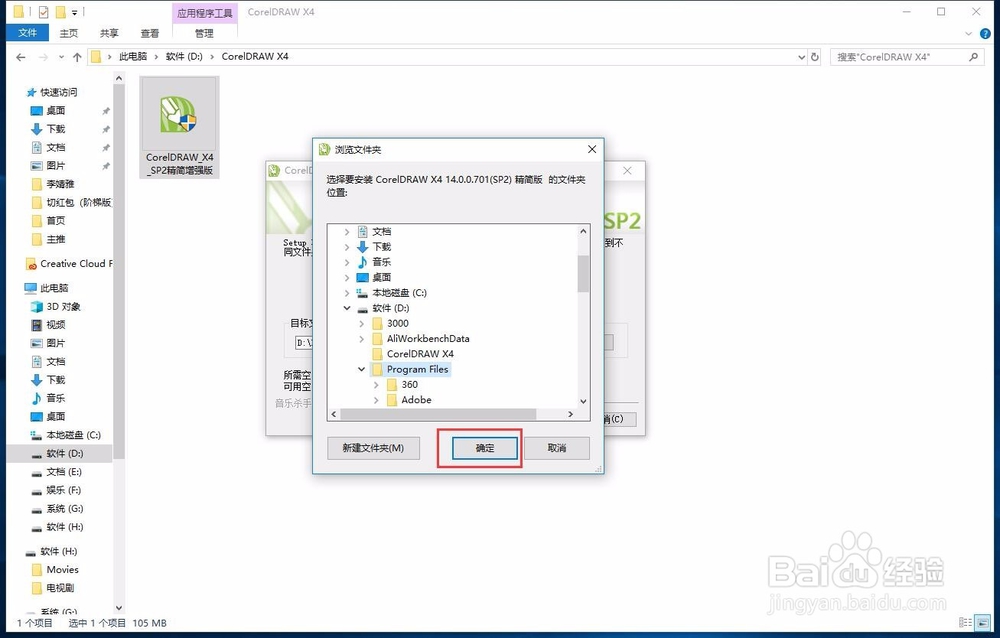Image resolution: width=1000 pixels, height=638 pixels.
Task: Refresh the Explorer address bar
Action: pos(814,57)
